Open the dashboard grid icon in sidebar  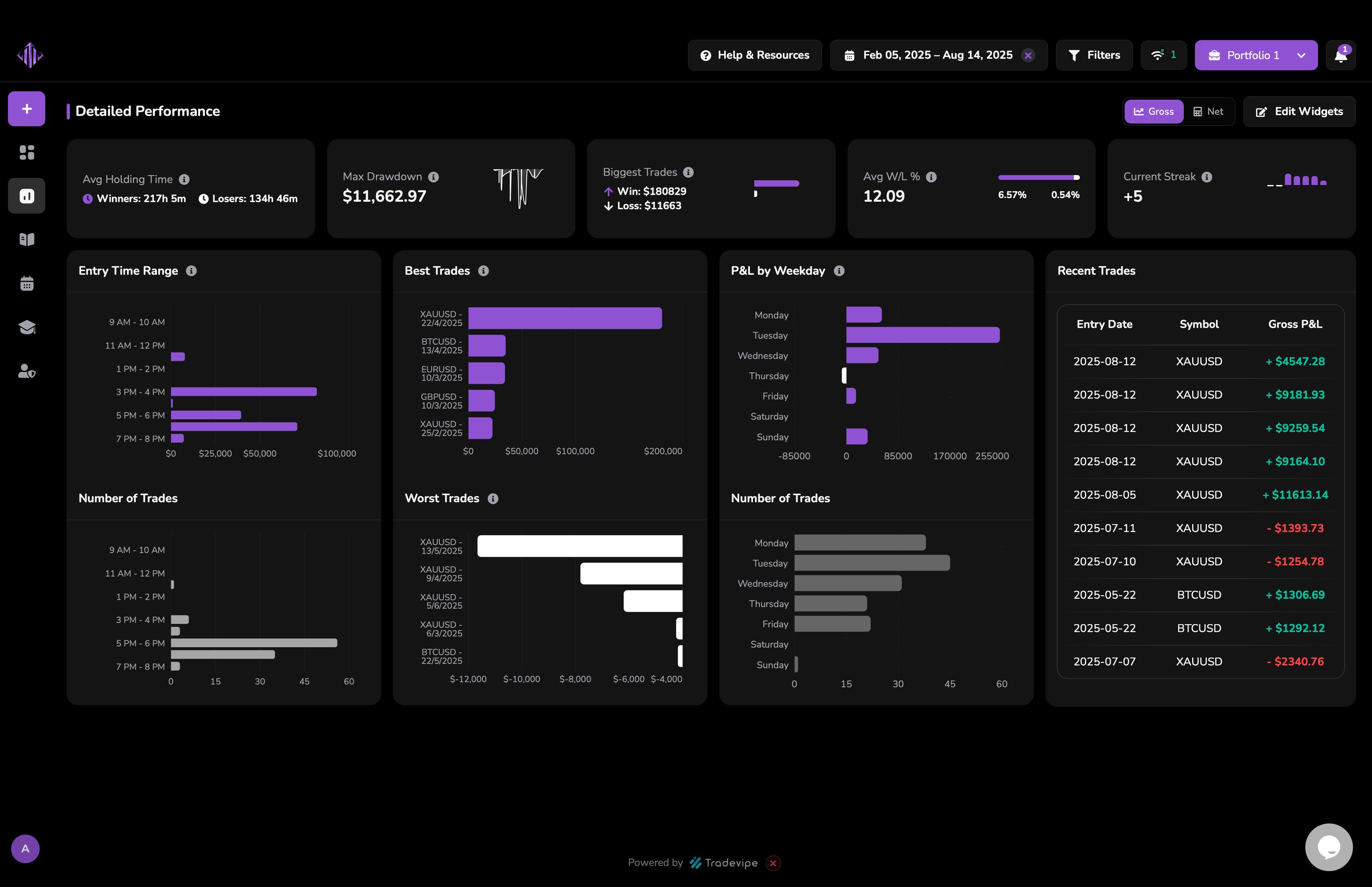click(27, 152)
